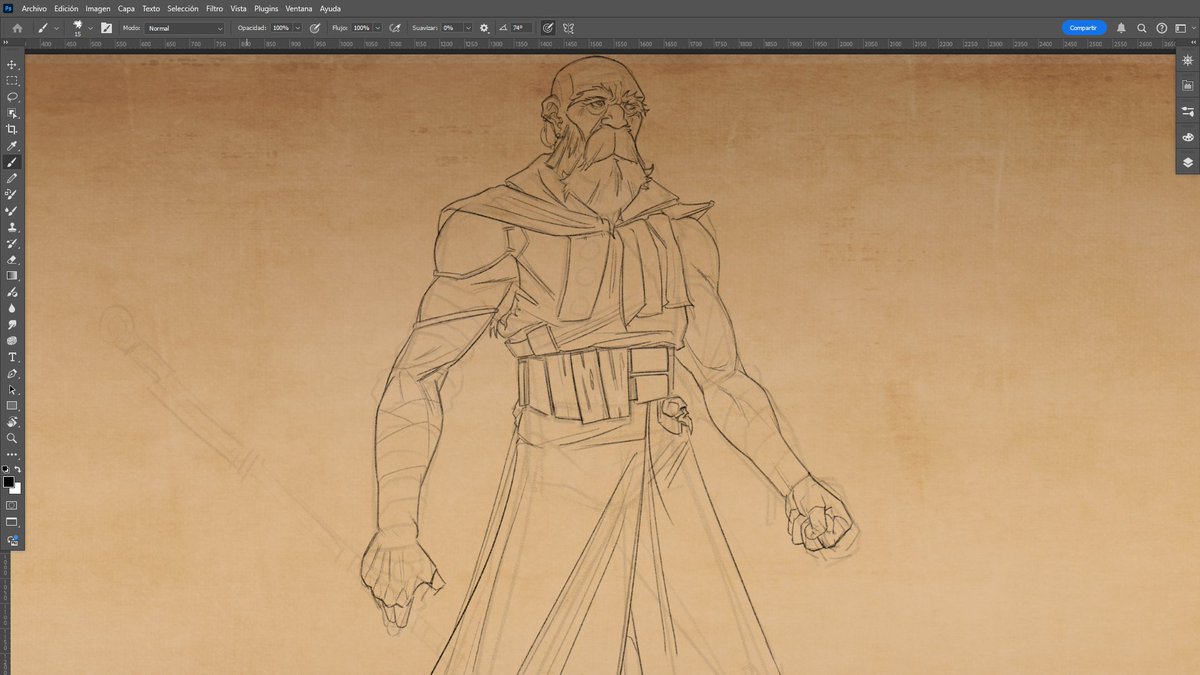Open the Modo Normal blend dropdown
The height and width of the screenshot is (675, 1200).
coord(185,28)
